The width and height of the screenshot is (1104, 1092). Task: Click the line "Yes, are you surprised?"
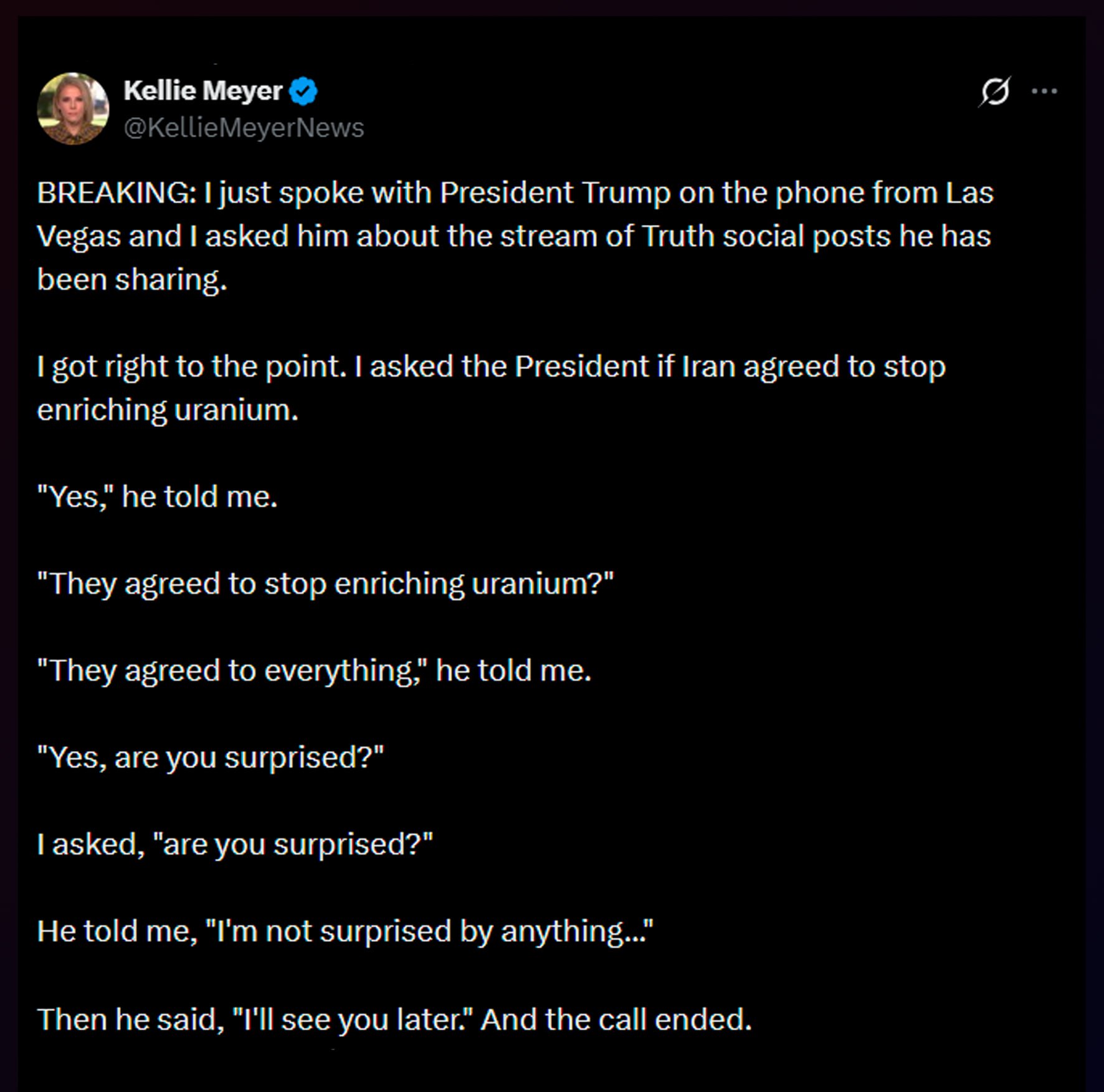pos(211,758)
